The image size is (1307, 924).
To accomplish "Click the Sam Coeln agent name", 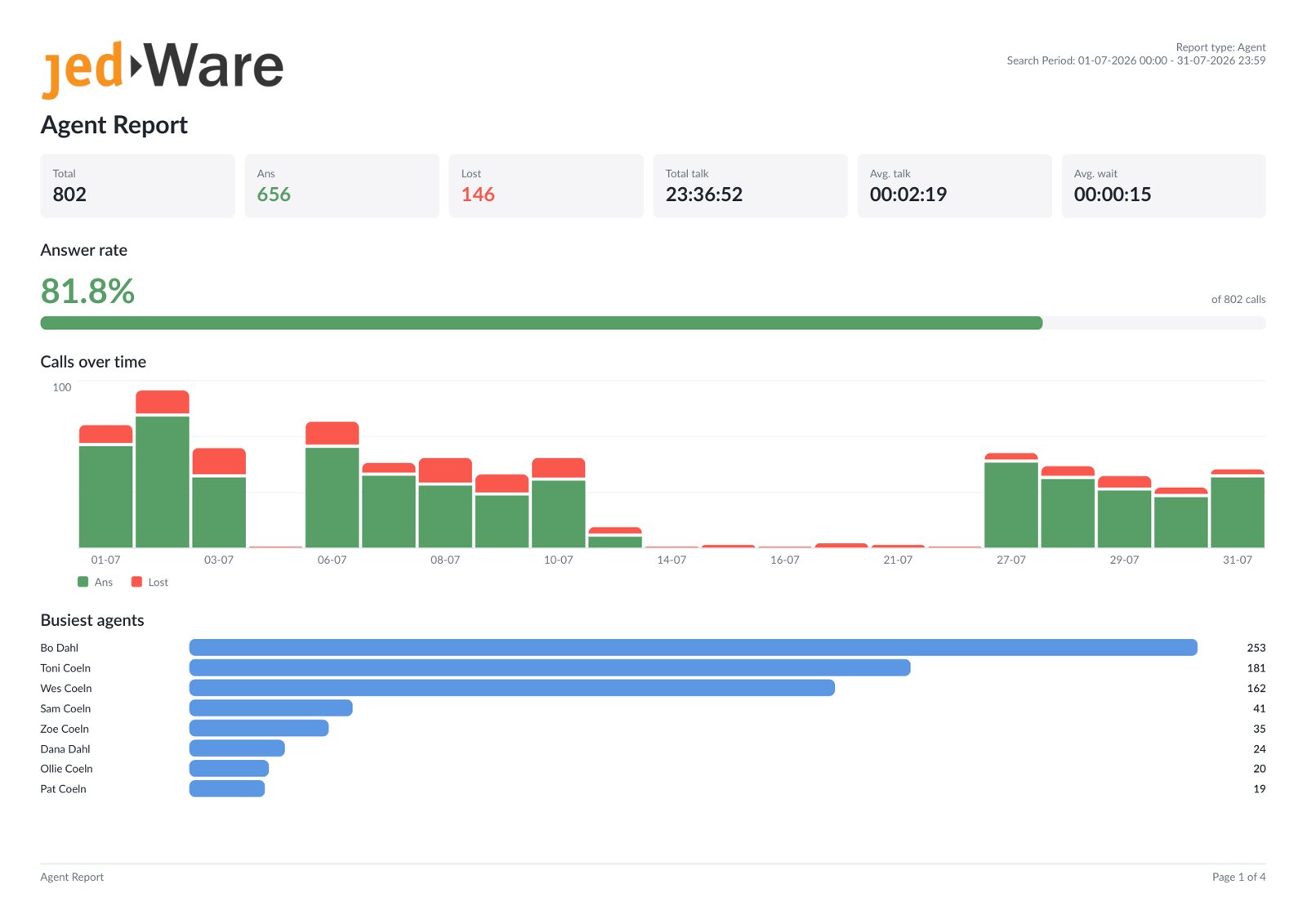I will [65, 709].
